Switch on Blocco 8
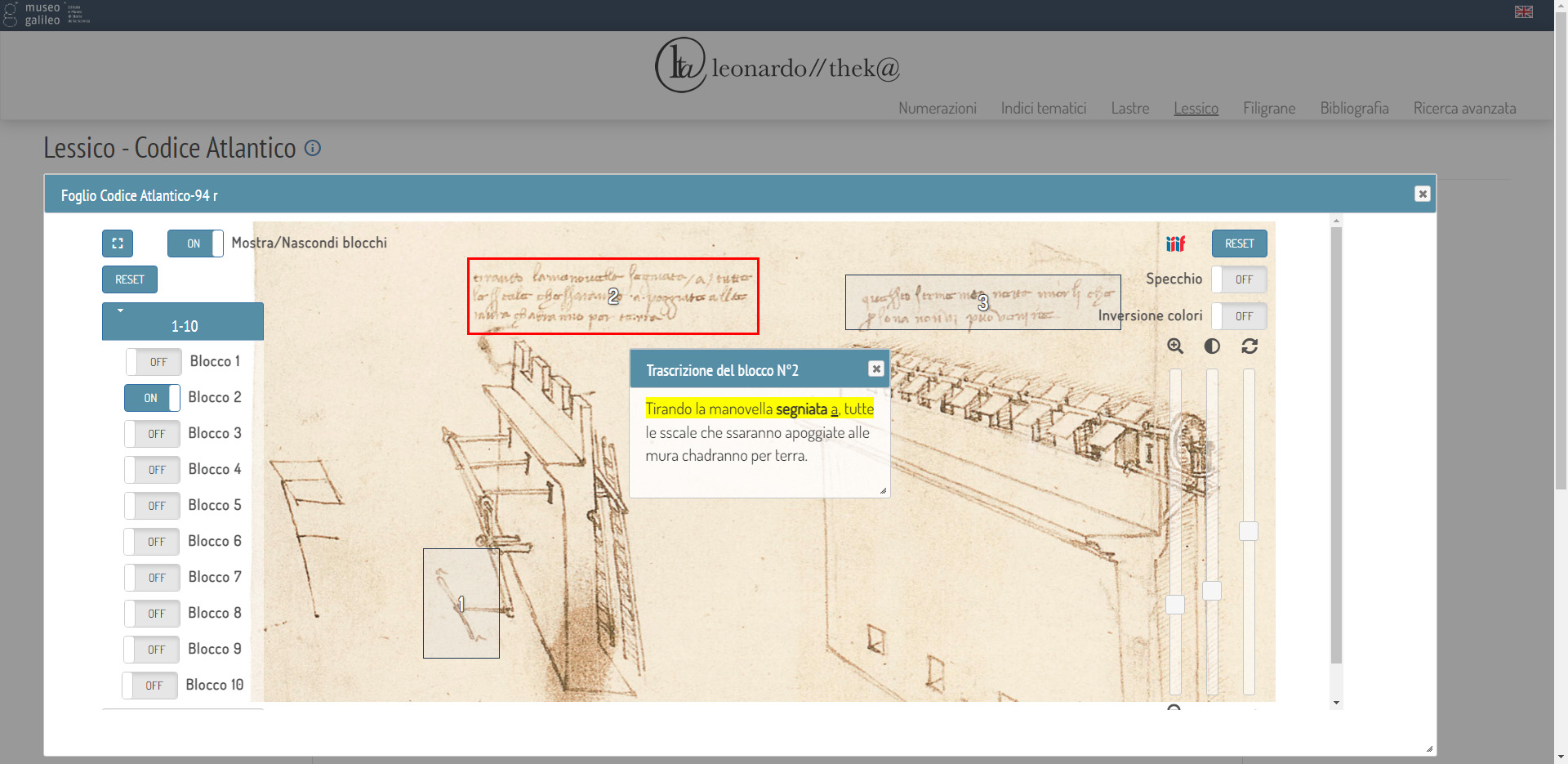Viewport: 1568px width, 764px height. coord(152,614)
